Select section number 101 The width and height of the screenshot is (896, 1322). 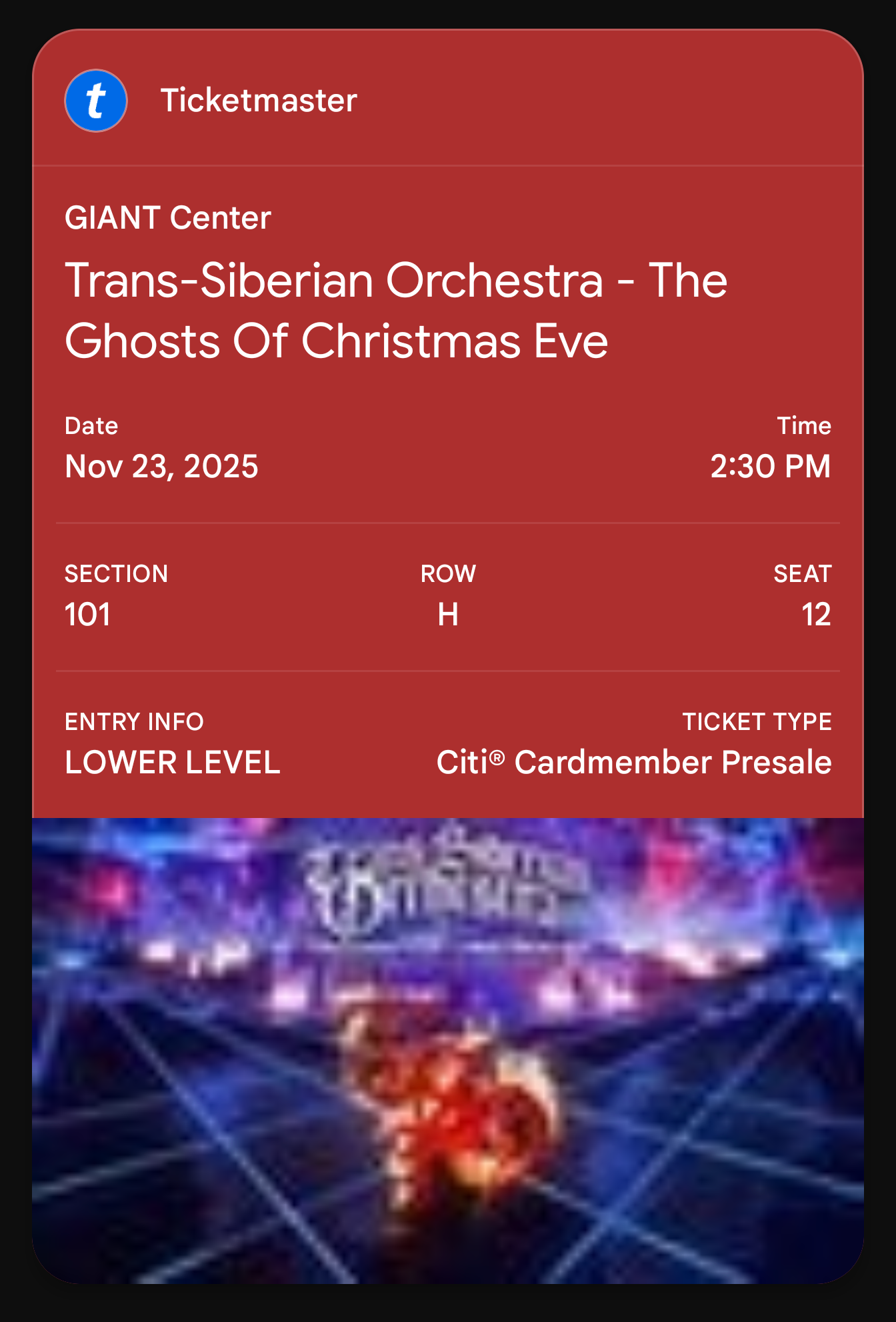click(87, 614)
